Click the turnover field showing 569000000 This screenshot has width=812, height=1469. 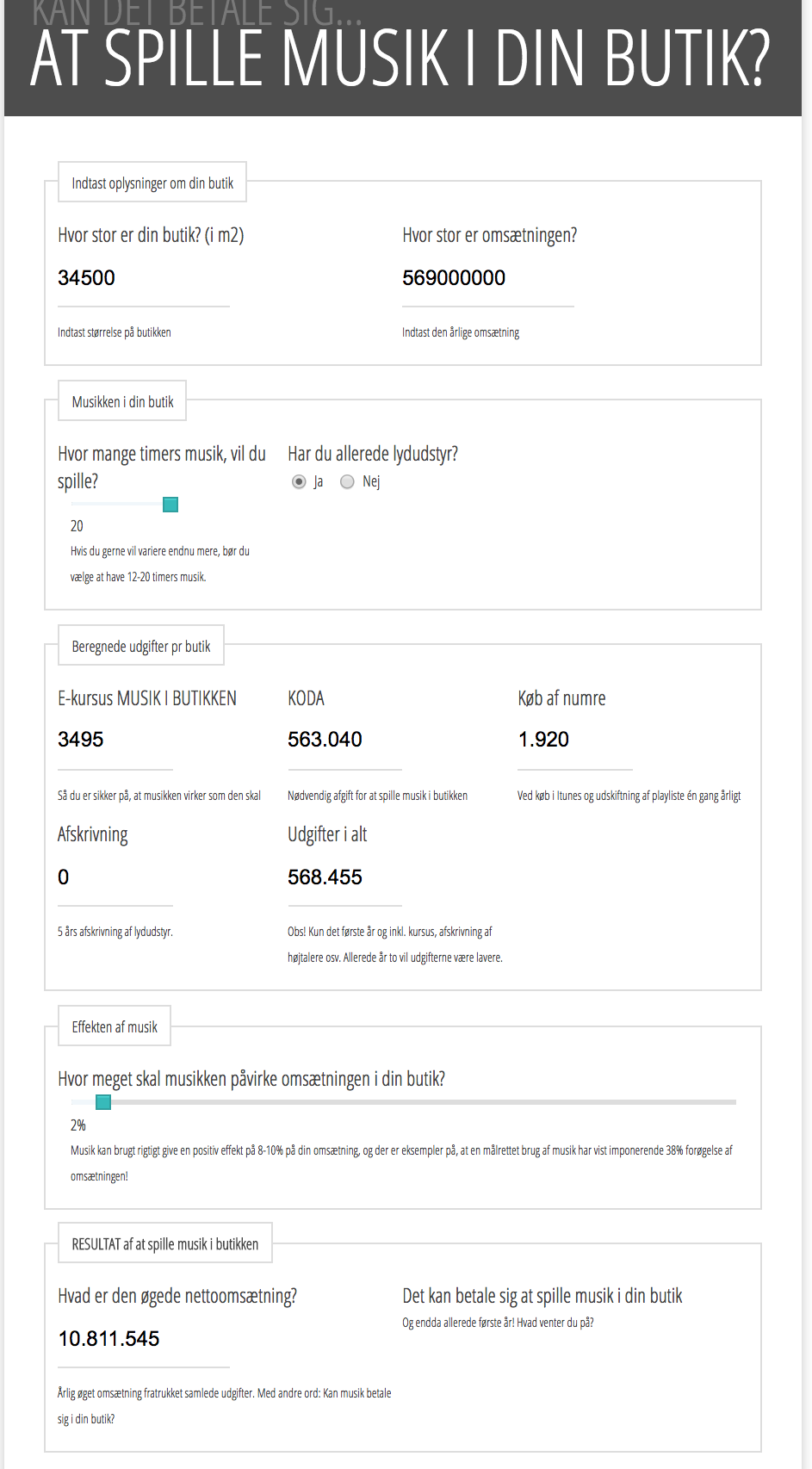coord(487,278)
